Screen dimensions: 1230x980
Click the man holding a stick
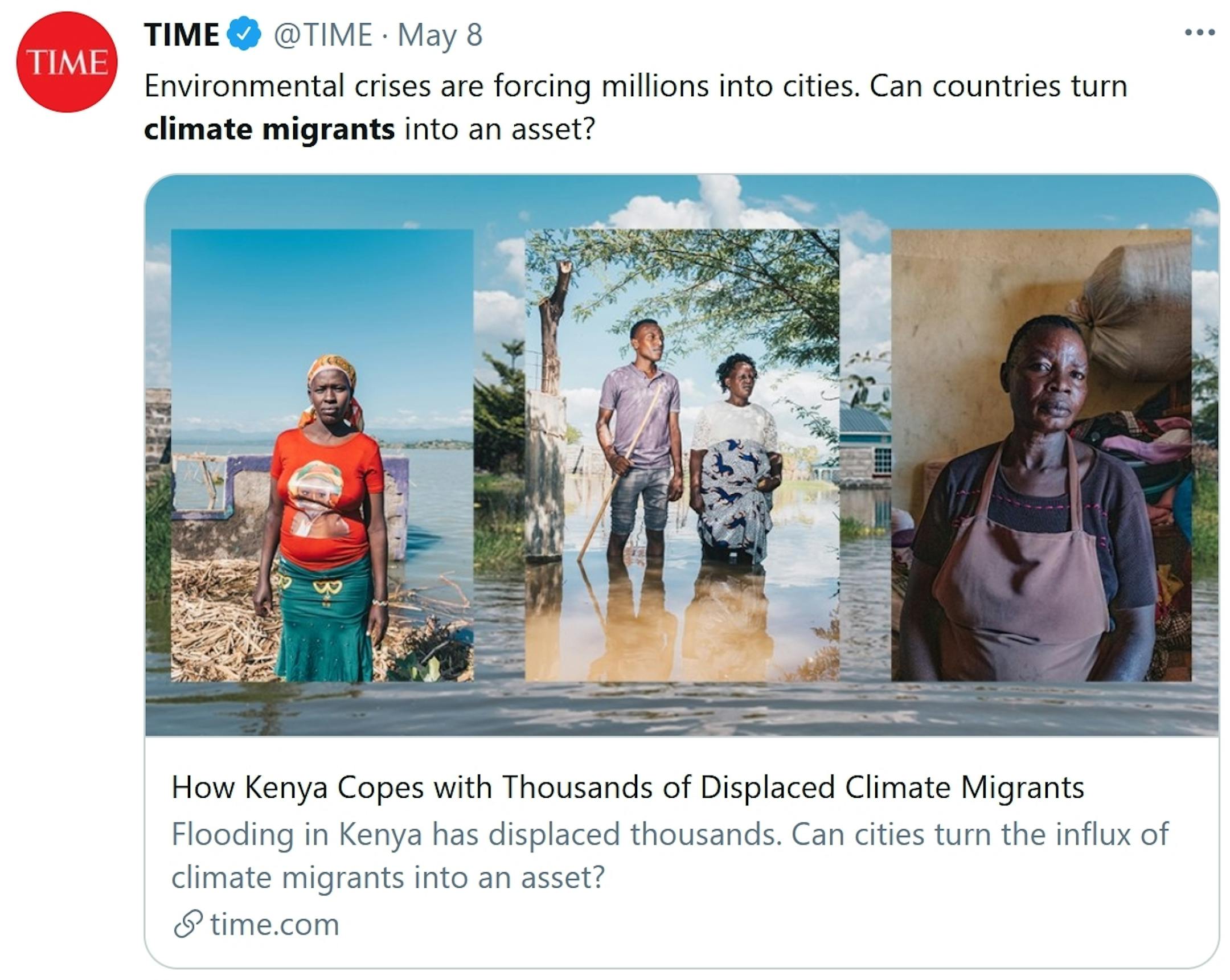639,433
